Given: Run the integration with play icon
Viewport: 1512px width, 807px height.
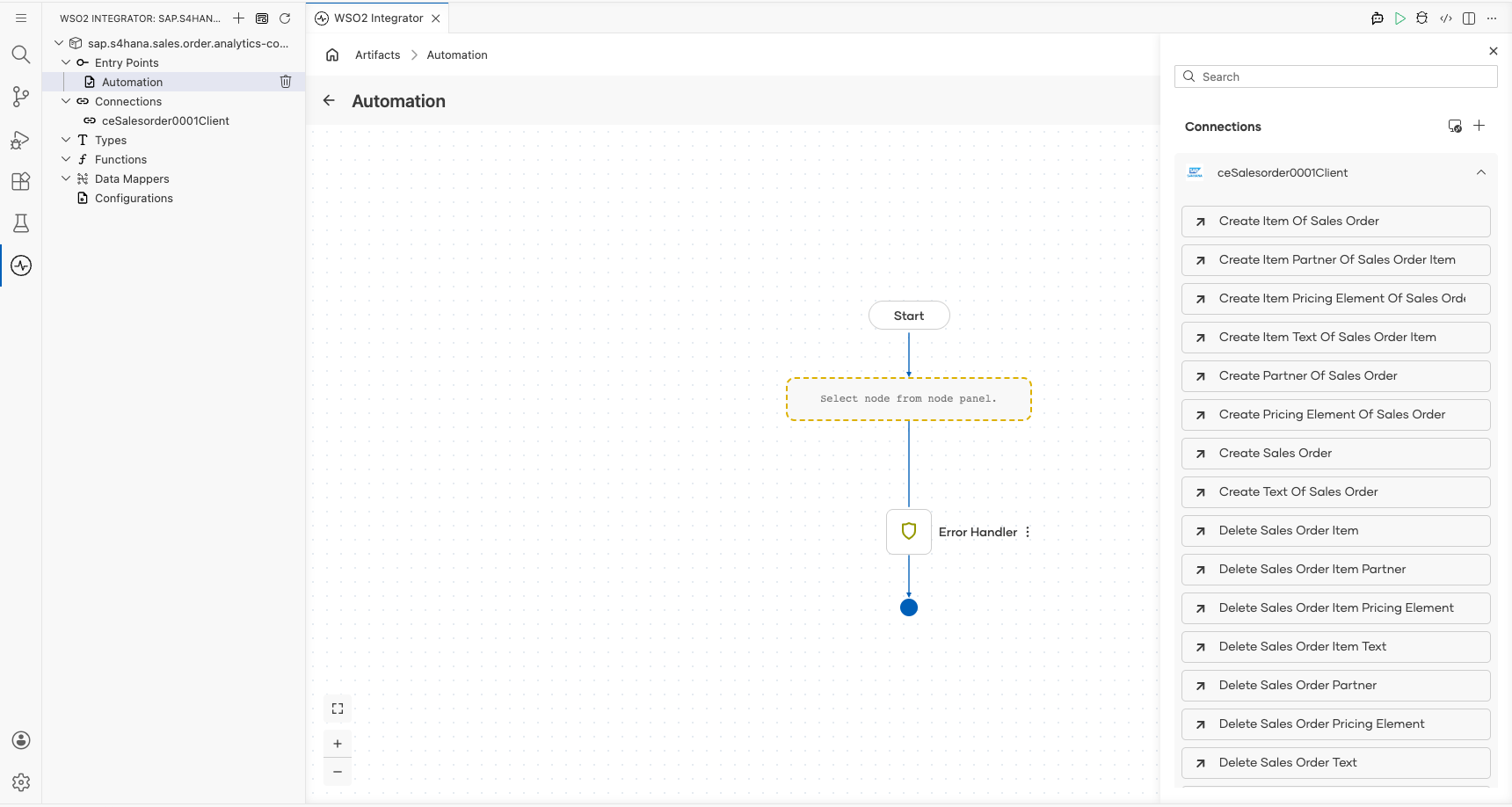Looking at the screenshot, I should coord(1400,18).
